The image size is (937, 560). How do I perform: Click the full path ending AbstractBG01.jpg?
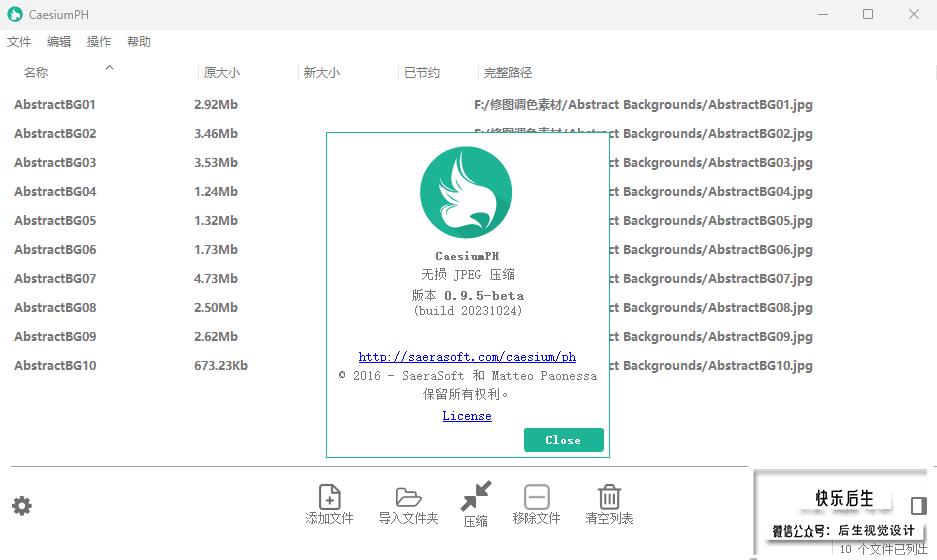coord(643,105)
